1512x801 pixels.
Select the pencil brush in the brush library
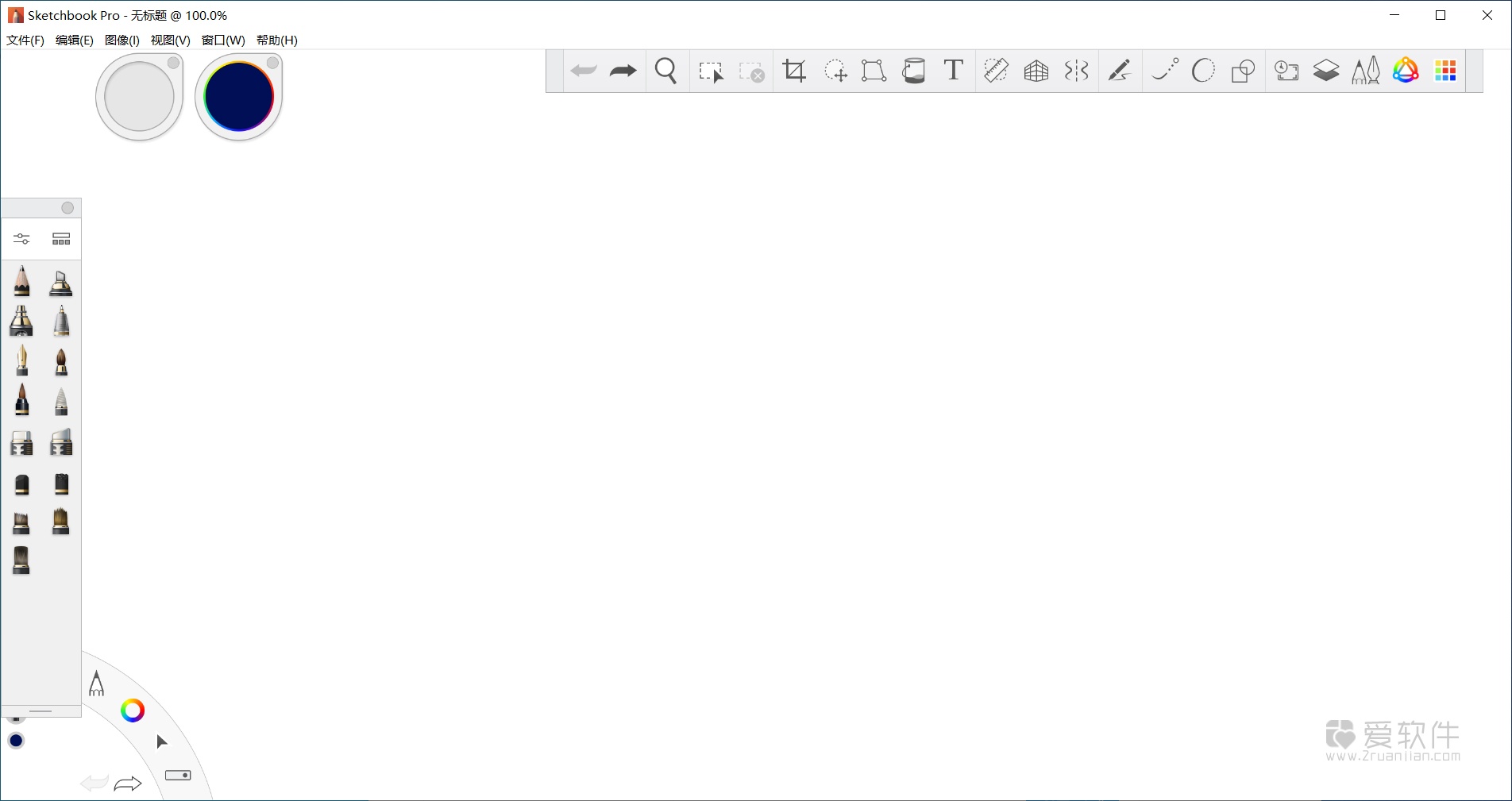(21, 281)
